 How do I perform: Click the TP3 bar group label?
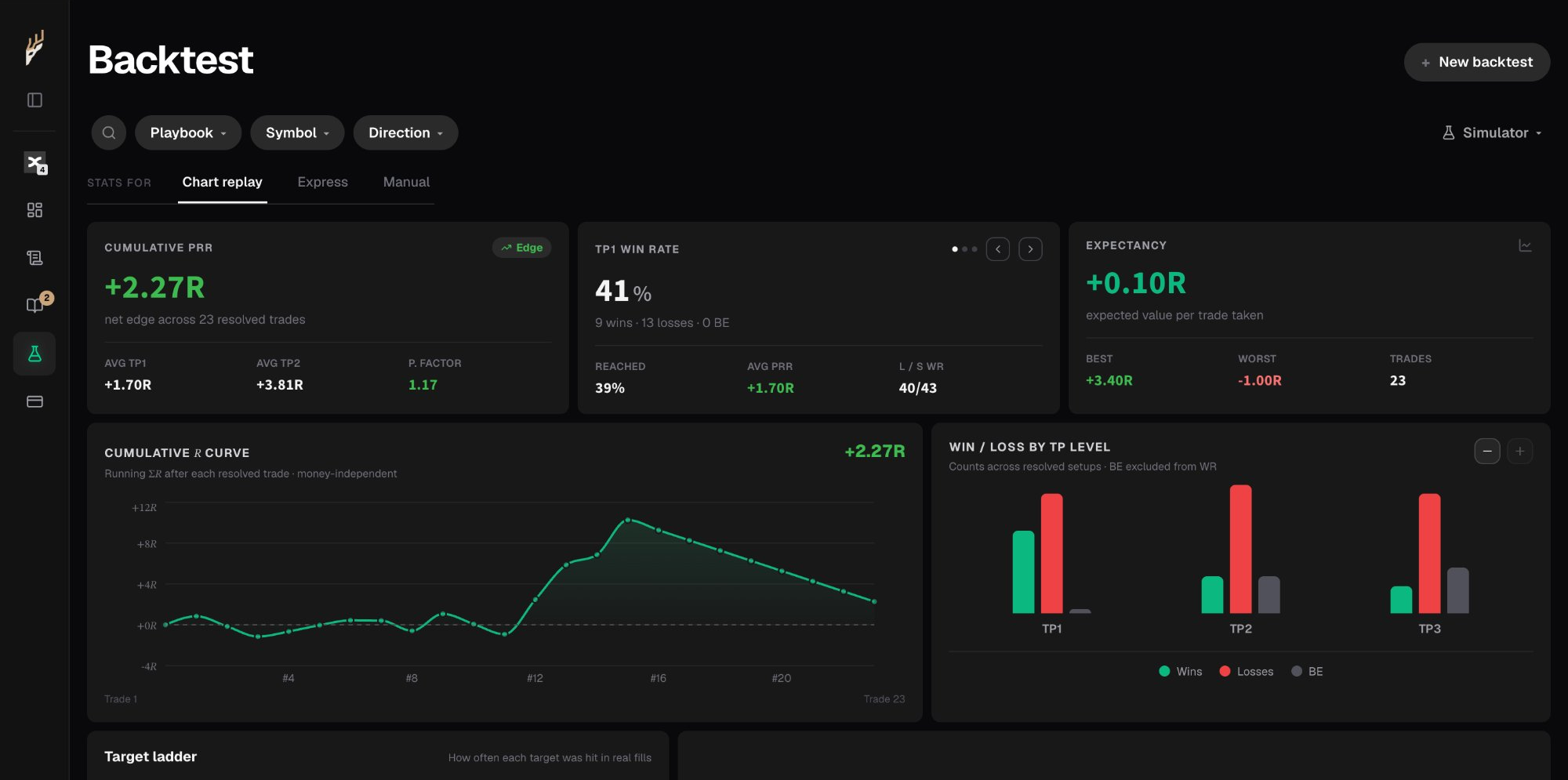pos(1429,629)
